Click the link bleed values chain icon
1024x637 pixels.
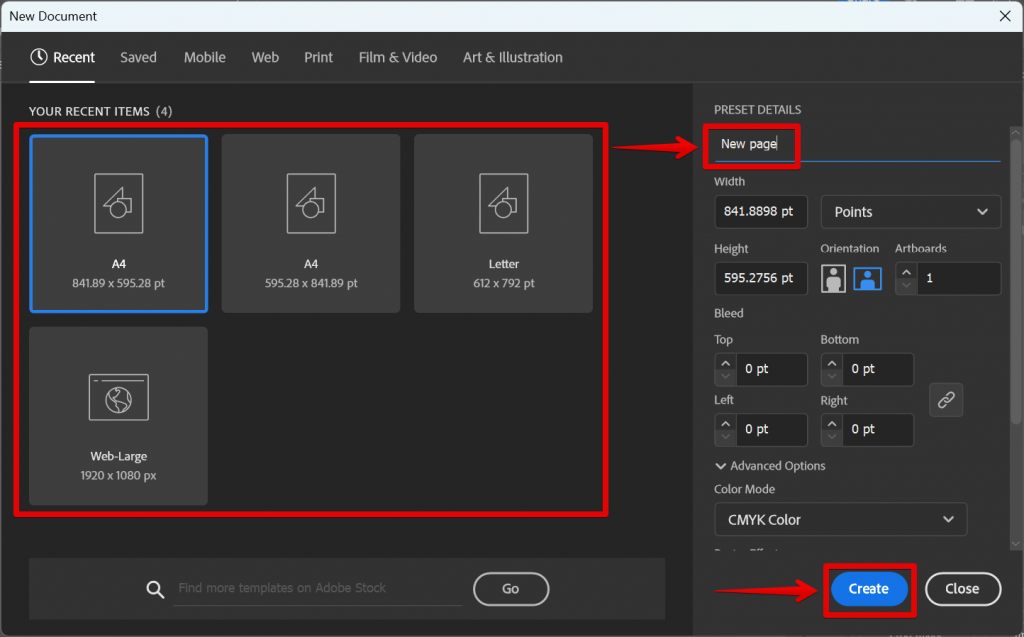(946, 399)
